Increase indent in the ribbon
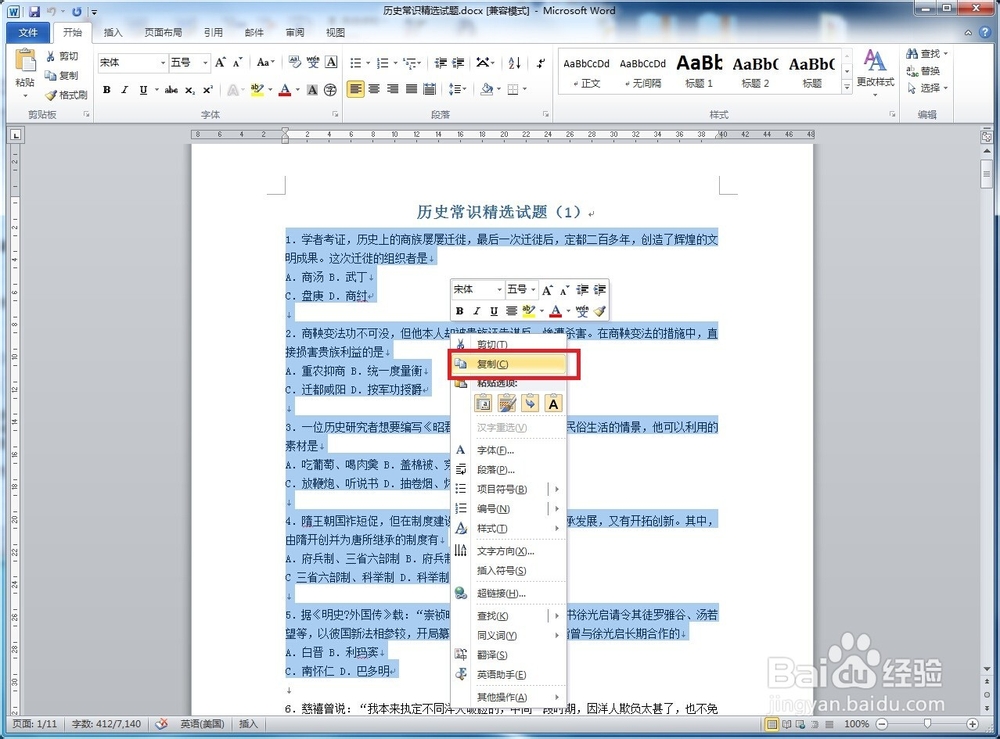Screen dimensions: 1000x739 458,62
